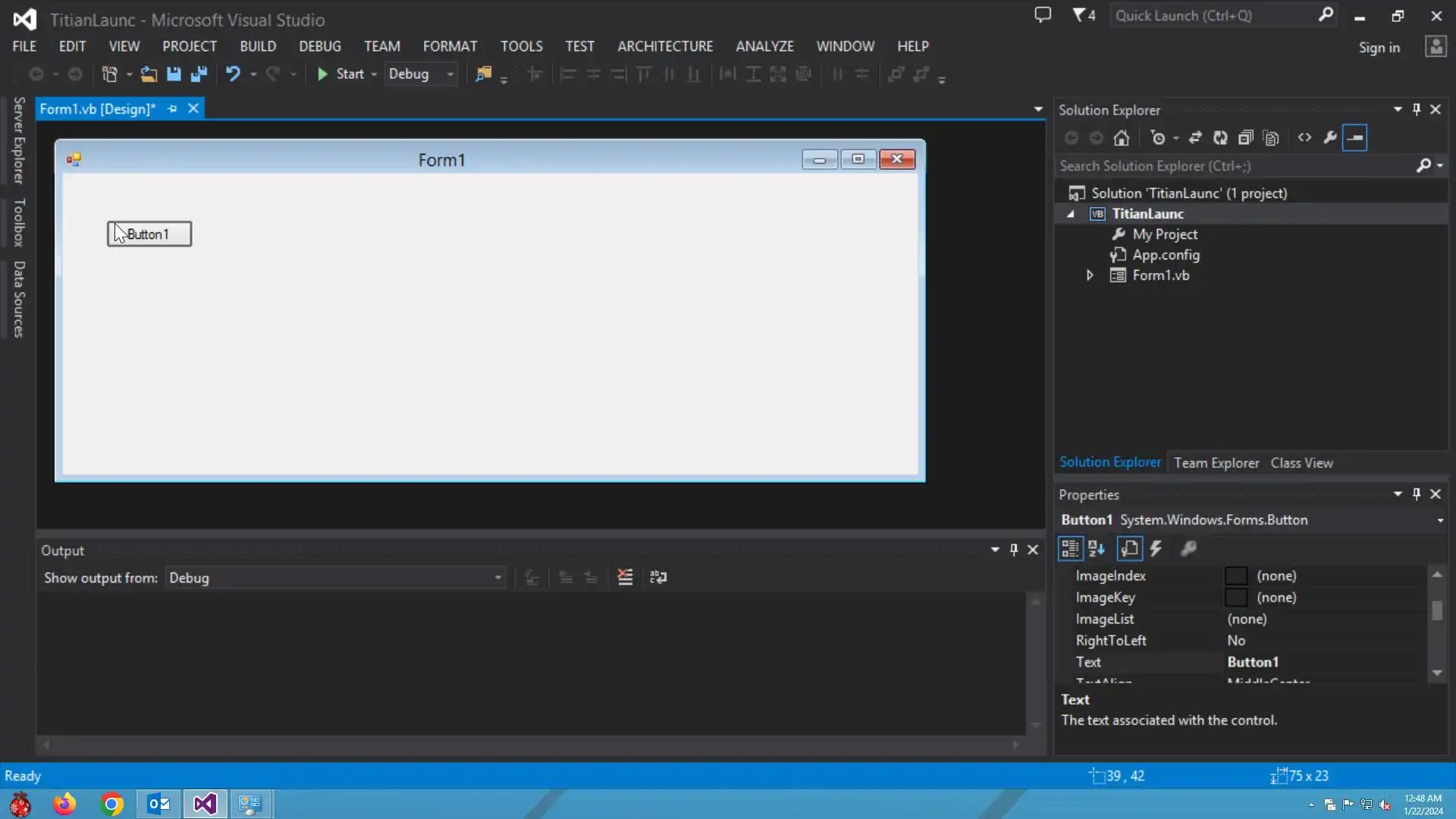
Task: Click Collapse All icon in Solution Explorer
Action: tap(1245, 138)
